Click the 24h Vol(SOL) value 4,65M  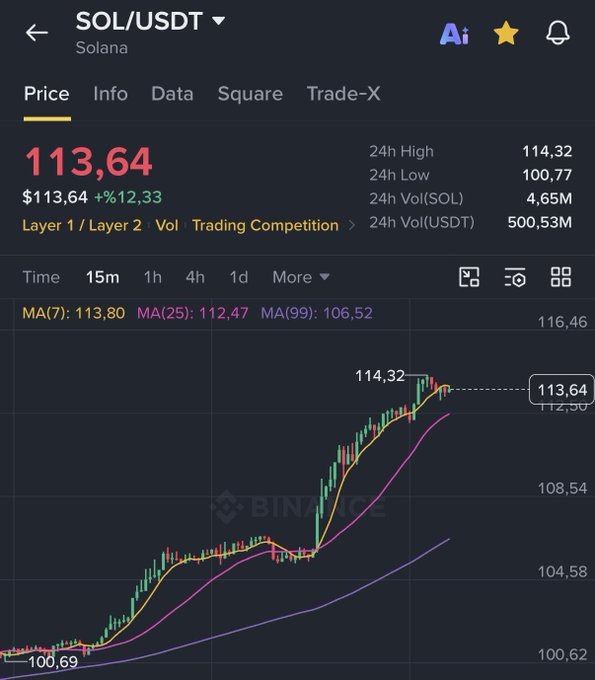[549, 199]
